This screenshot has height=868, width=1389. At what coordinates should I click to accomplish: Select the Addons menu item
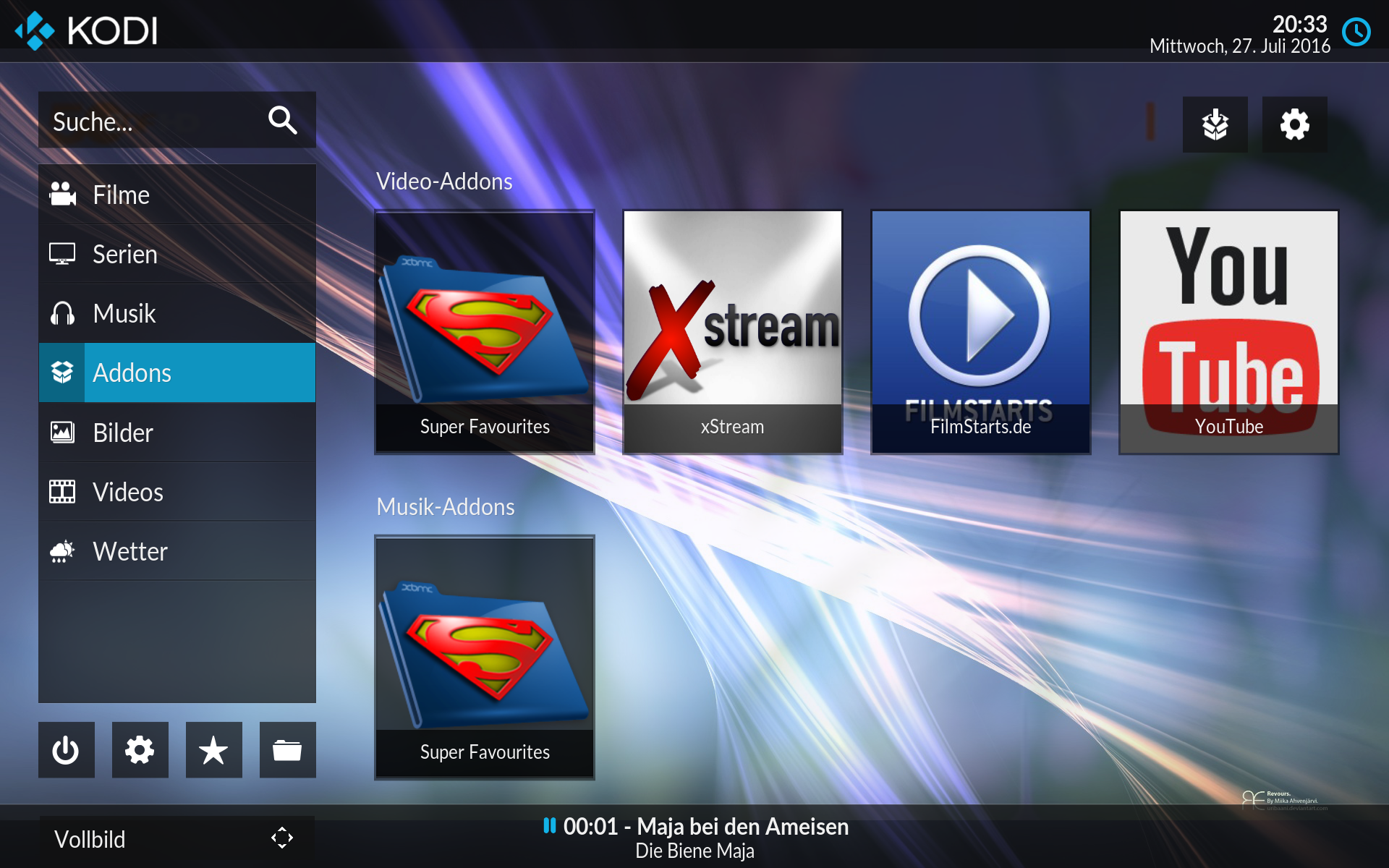click(x=177, y=373)
